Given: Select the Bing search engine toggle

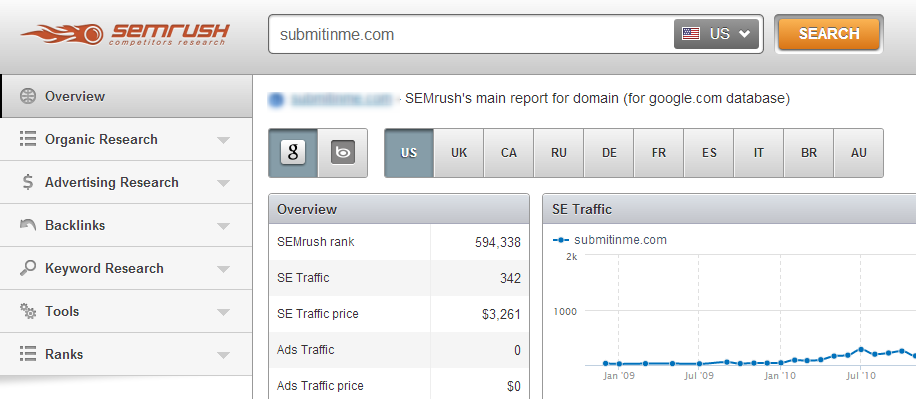Looking at the screenshot, I should (x=343, y=153).
